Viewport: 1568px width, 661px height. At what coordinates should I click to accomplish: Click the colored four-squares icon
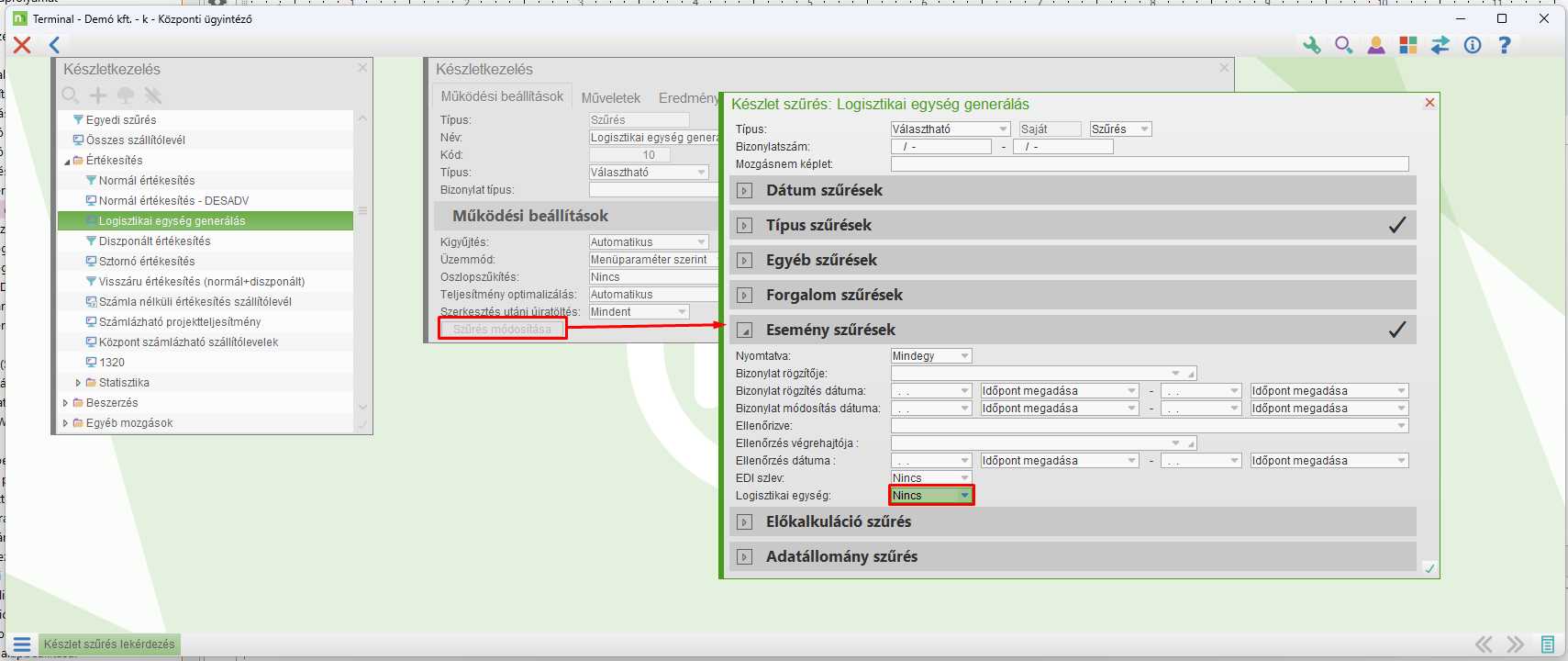tap(1408, 45)
